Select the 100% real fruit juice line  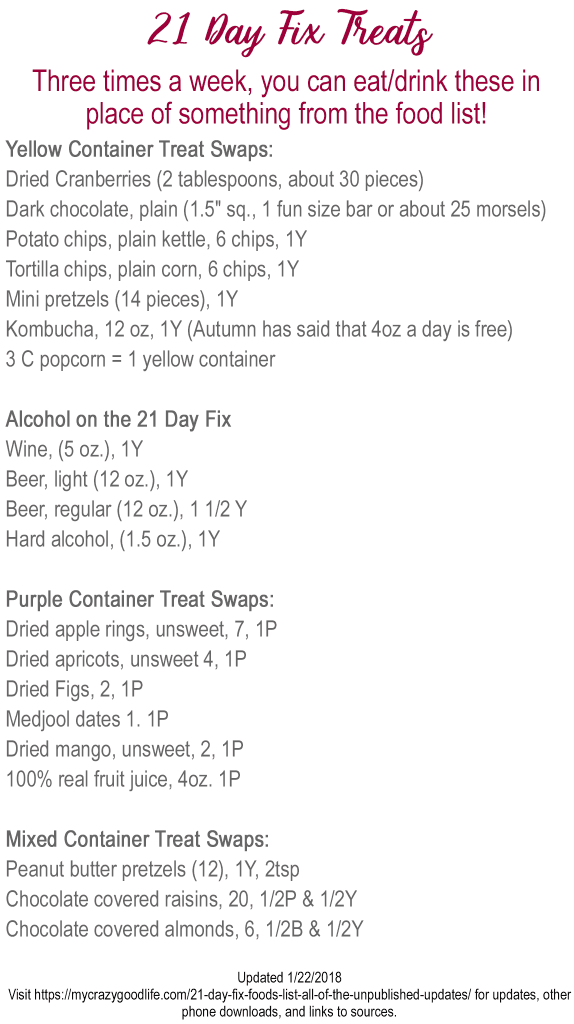pyautogui.click(x=123, y=779)
